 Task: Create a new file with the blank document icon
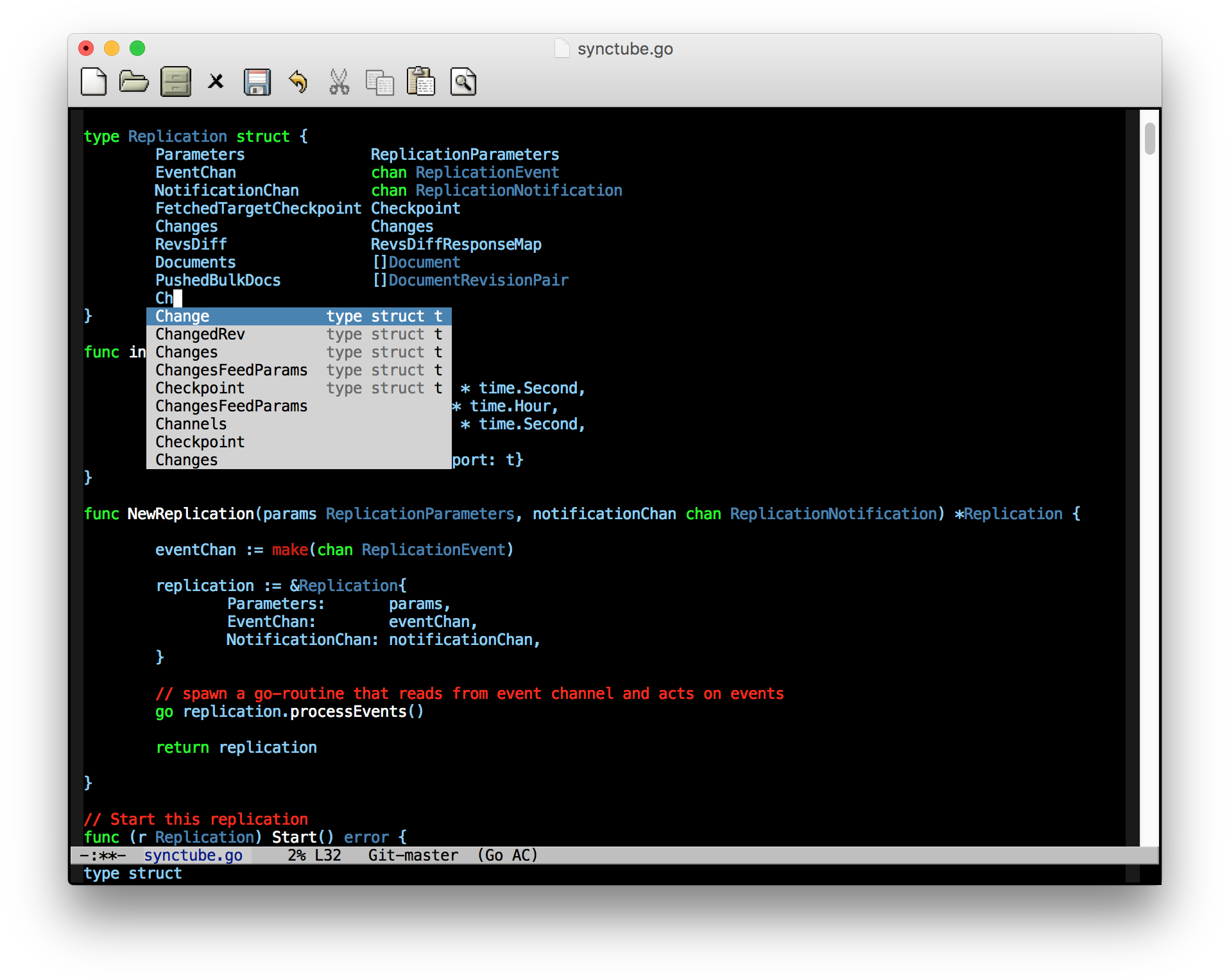click(93, 82)
